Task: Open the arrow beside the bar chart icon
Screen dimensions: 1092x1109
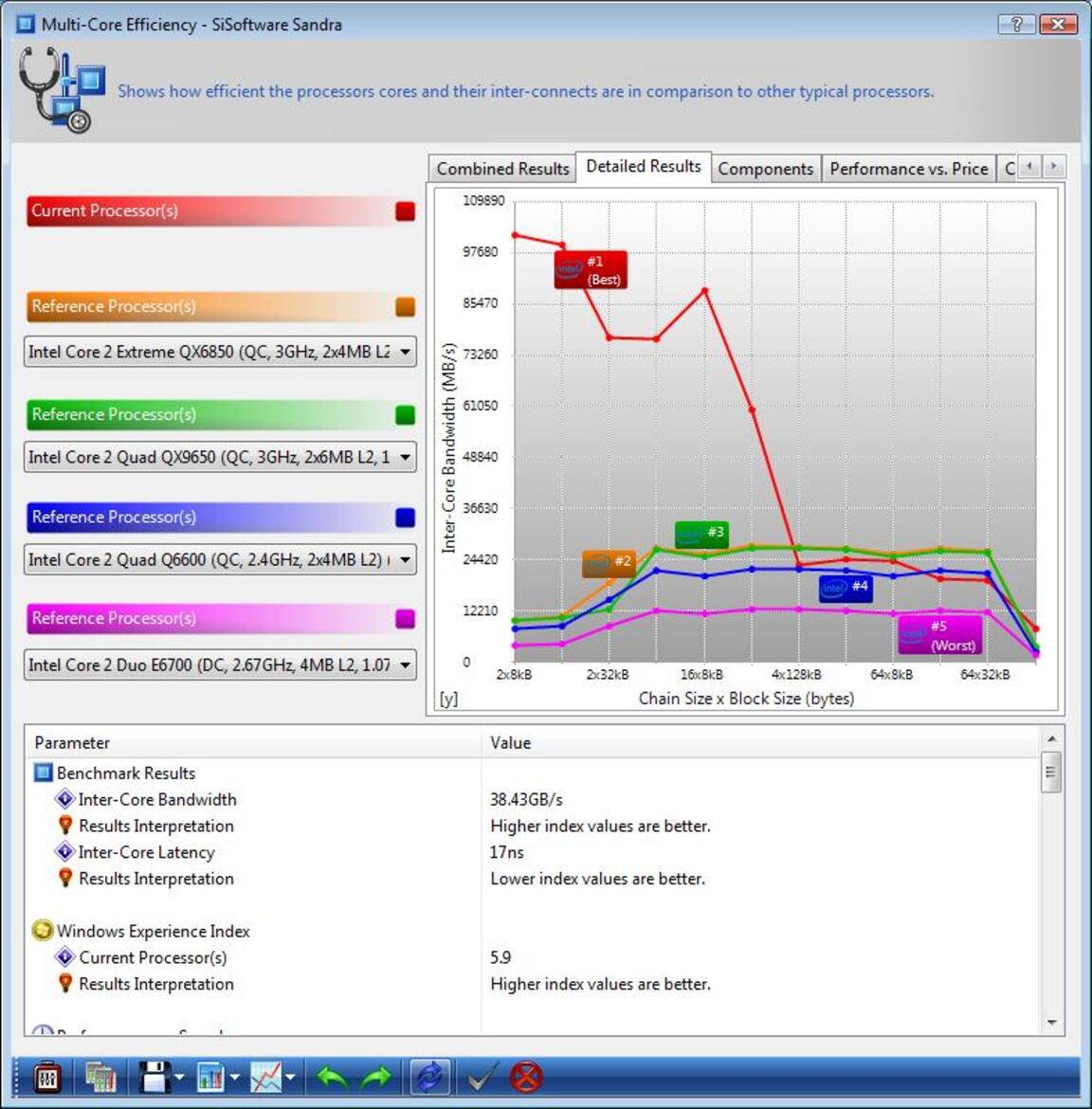Action: coord(235,1079)
